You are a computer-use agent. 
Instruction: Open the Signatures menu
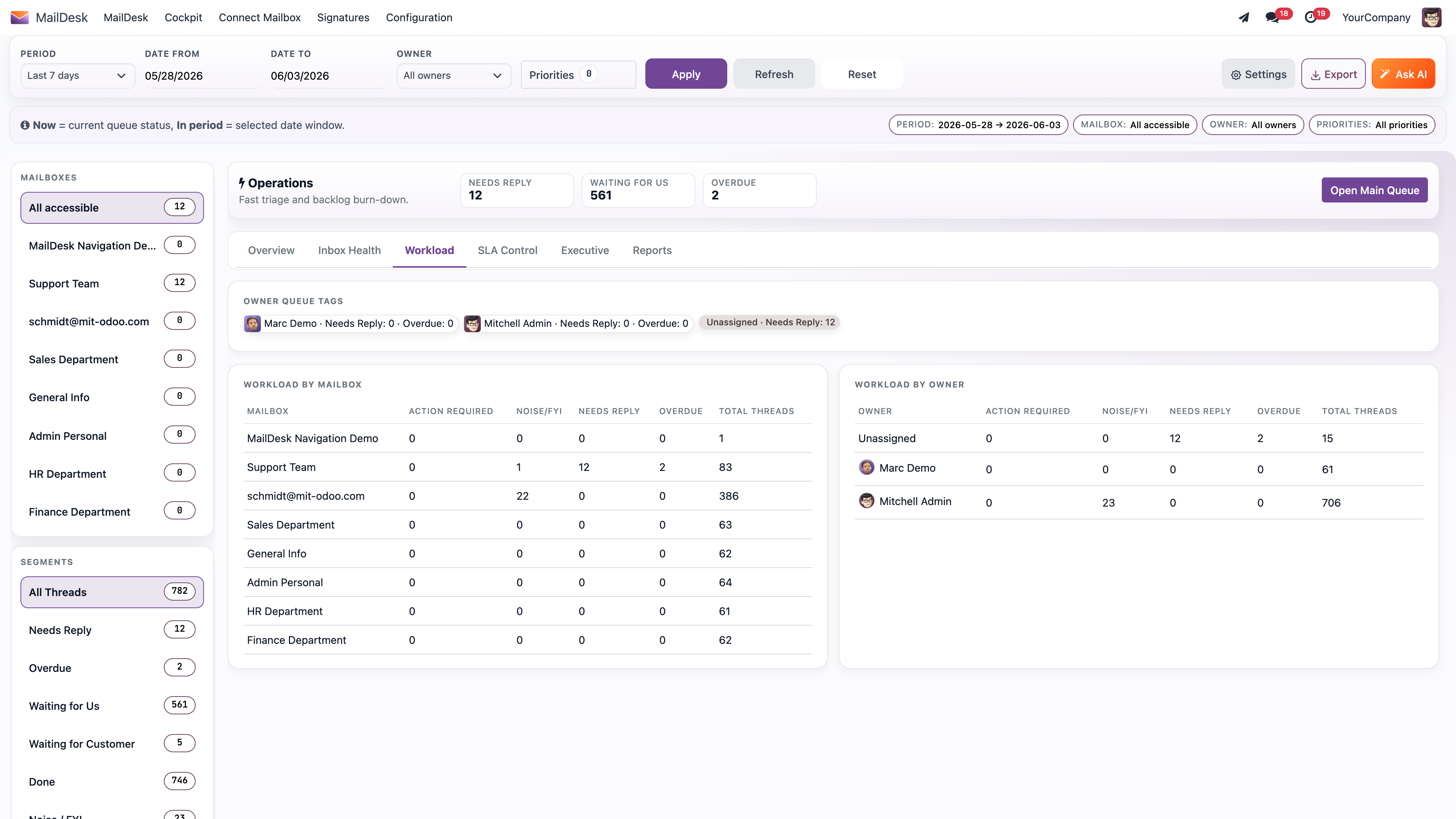(x=343, y=17)
